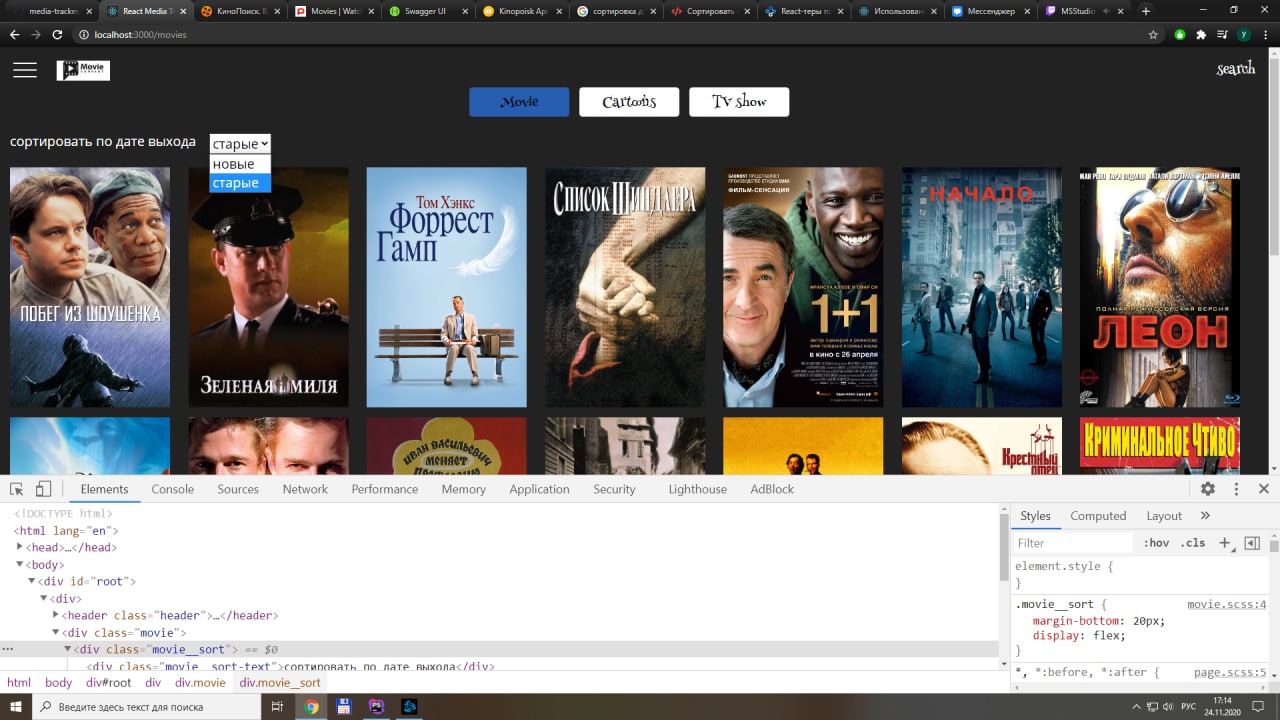
Task: Click the Styles Filter input field
Action: click(x=1073, y=543)
